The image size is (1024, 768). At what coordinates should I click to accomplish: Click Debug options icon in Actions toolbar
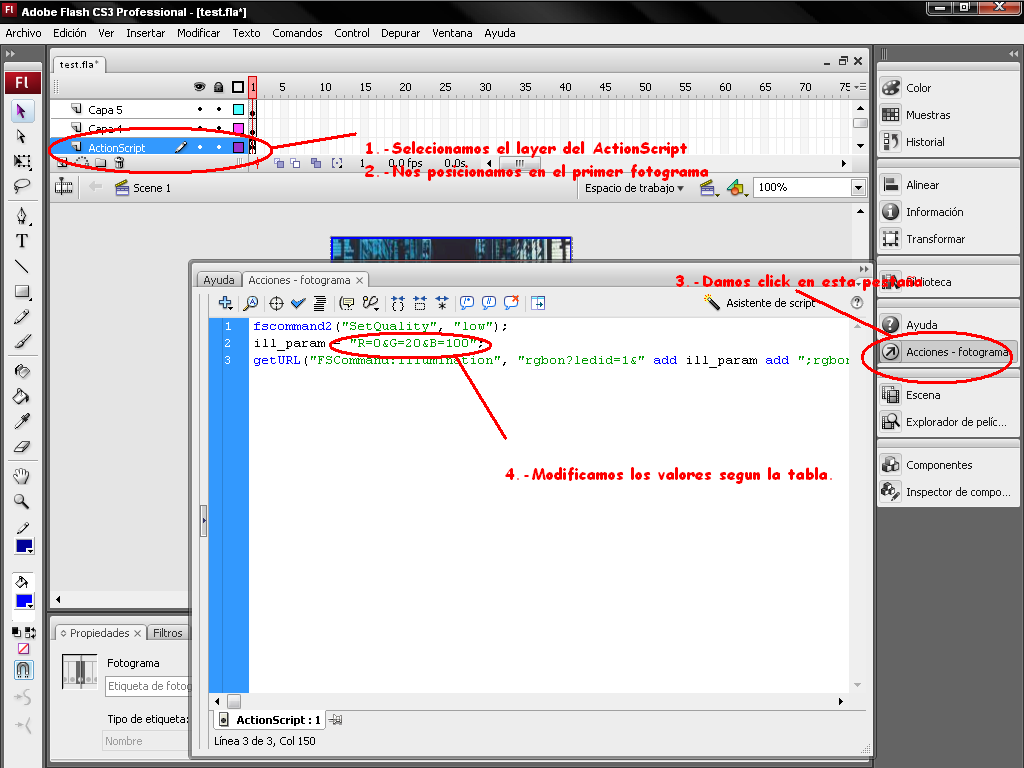pos(370,303)
